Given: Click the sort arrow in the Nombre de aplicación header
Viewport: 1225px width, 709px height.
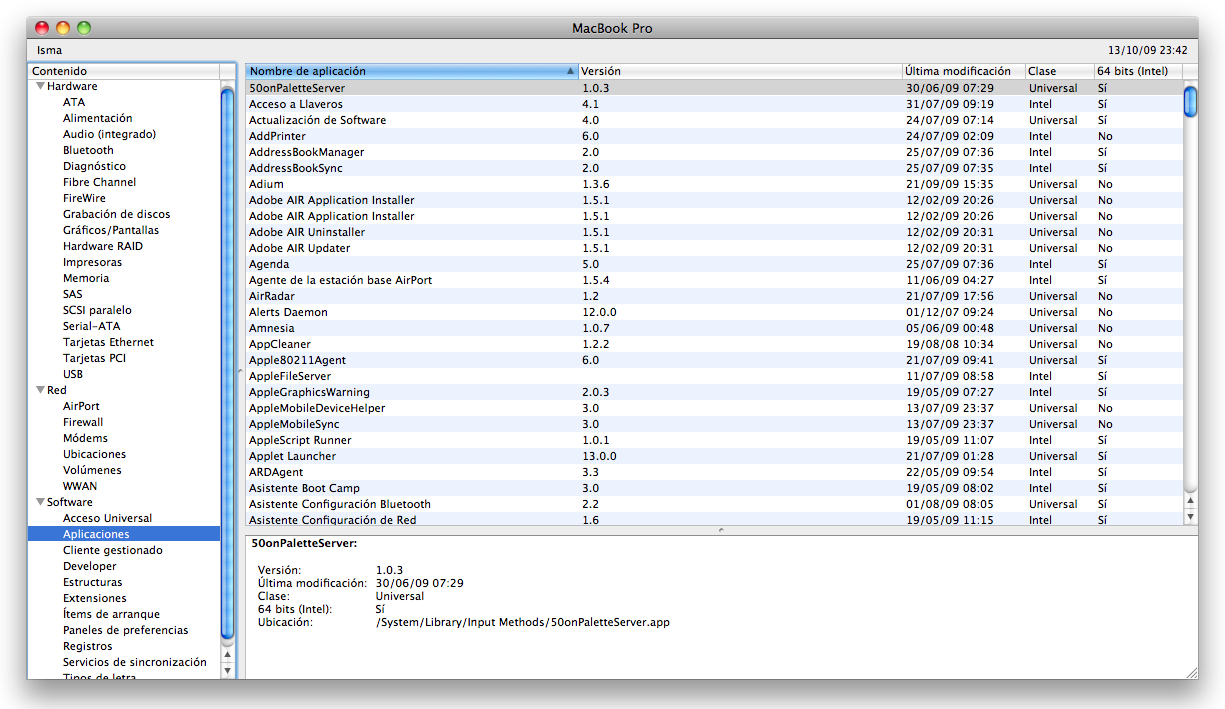Looking at the screenshot, I should pos(570,72).
